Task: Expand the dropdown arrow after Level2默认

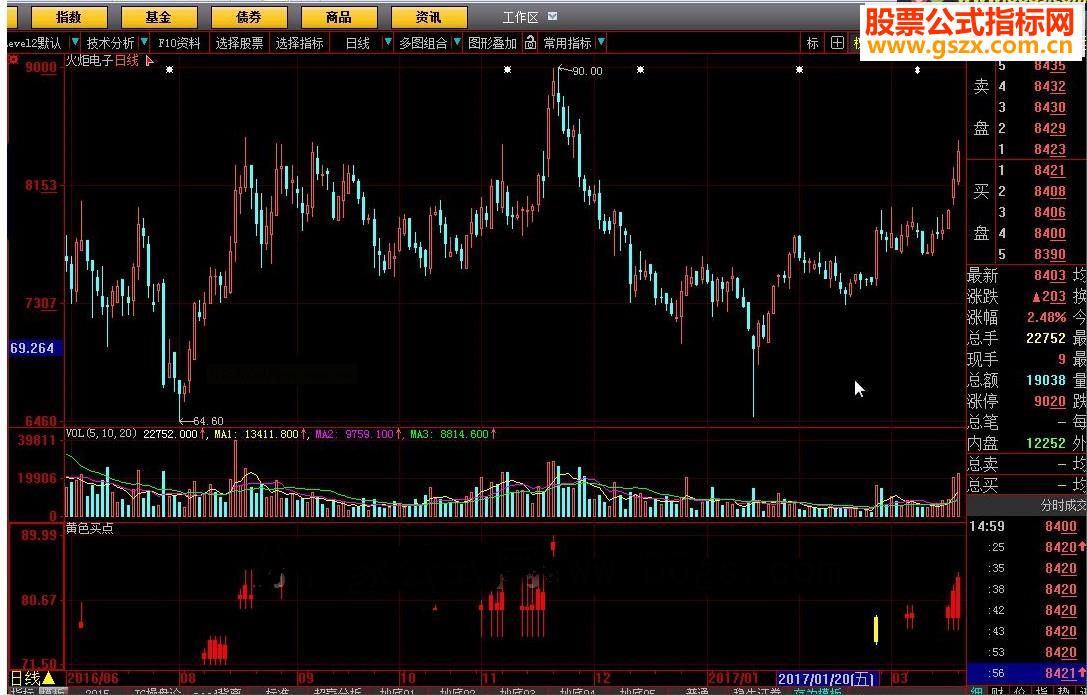Action: (x=75, y=43)
